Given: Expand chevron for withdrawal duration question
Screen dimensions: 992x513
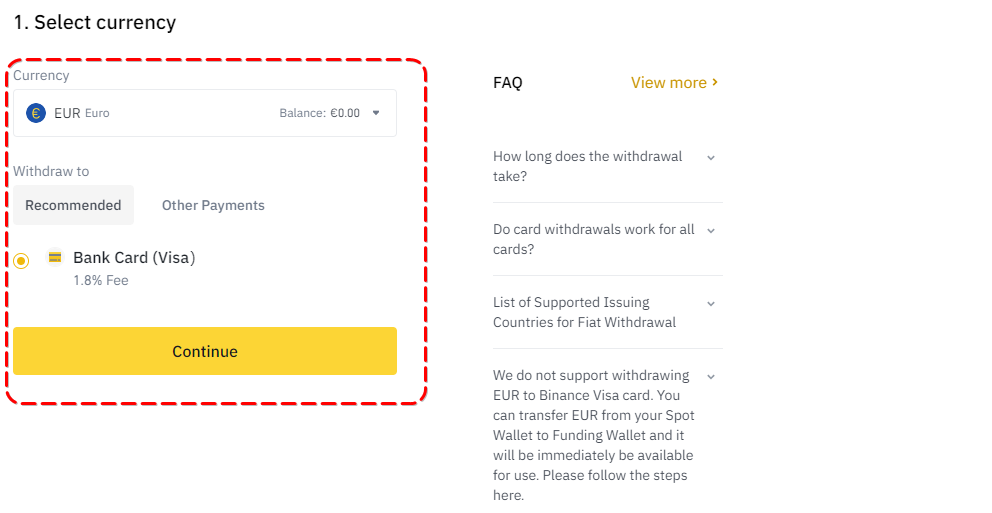Looking at the screenshot, I should click(711, 157).
